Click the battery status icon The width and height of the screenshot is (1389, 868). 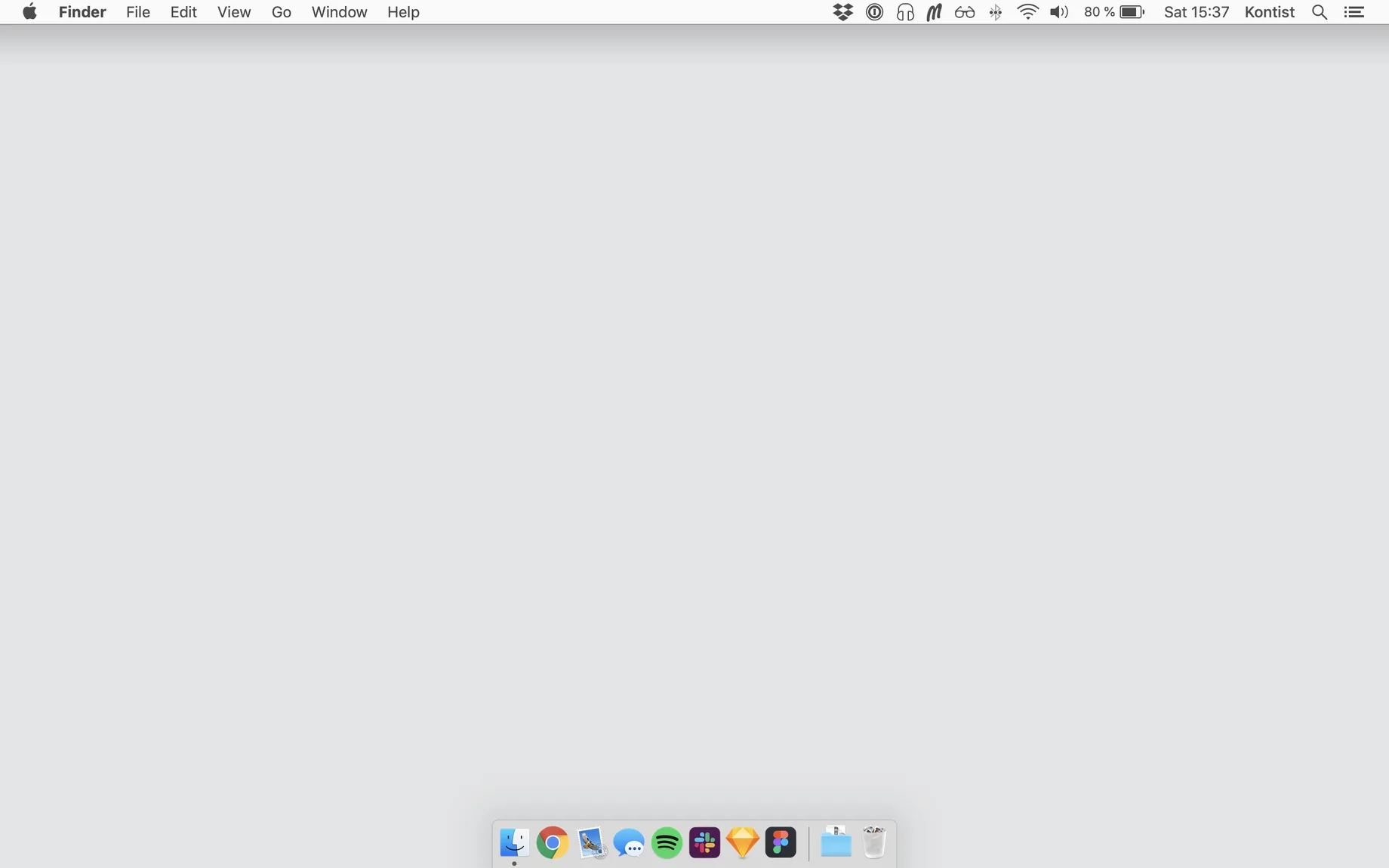(1132, 12)
